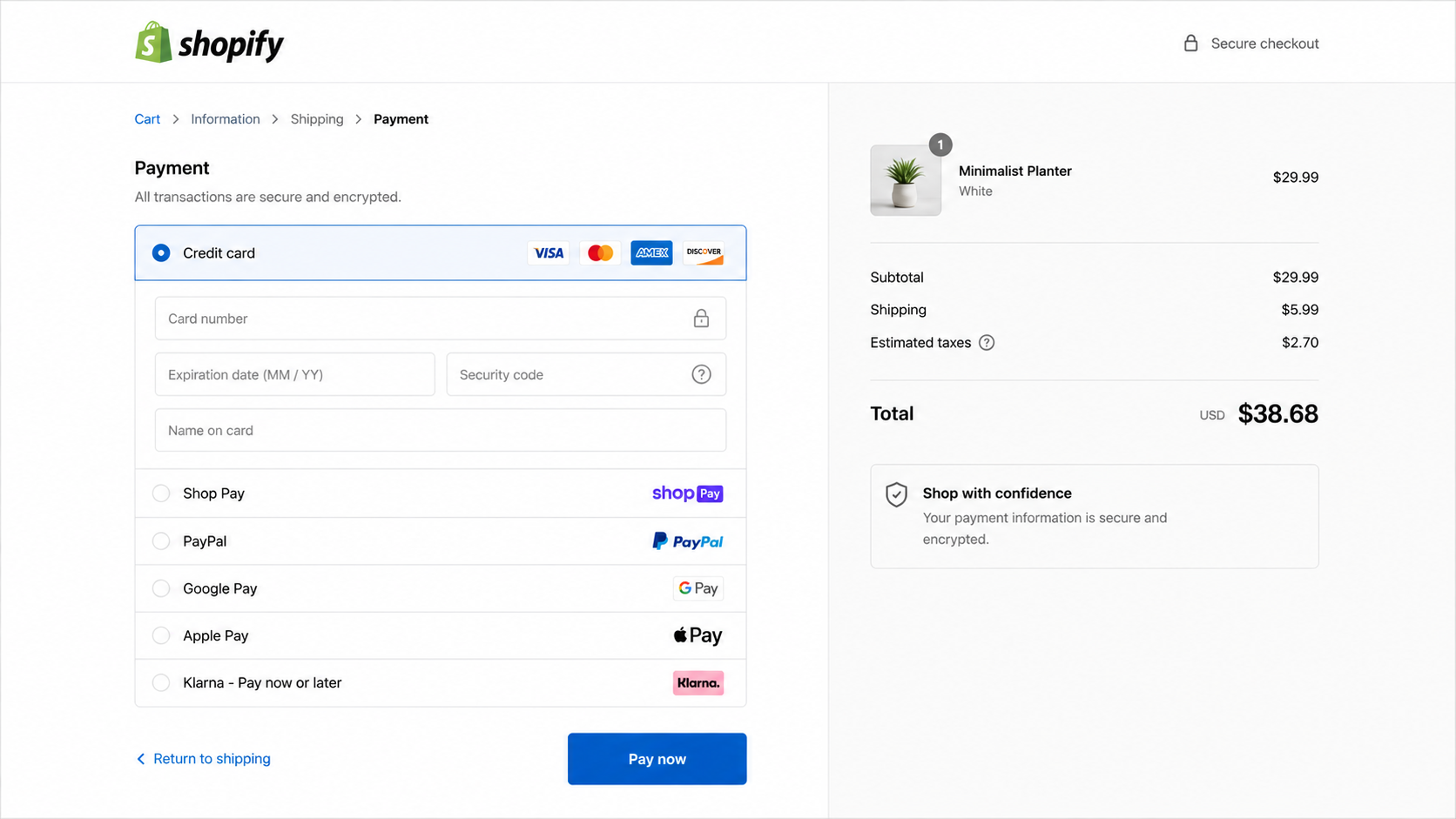Focus the Card number field
Screen dimensions: 1456x819
pyautogui.click(x=441, y=319)
